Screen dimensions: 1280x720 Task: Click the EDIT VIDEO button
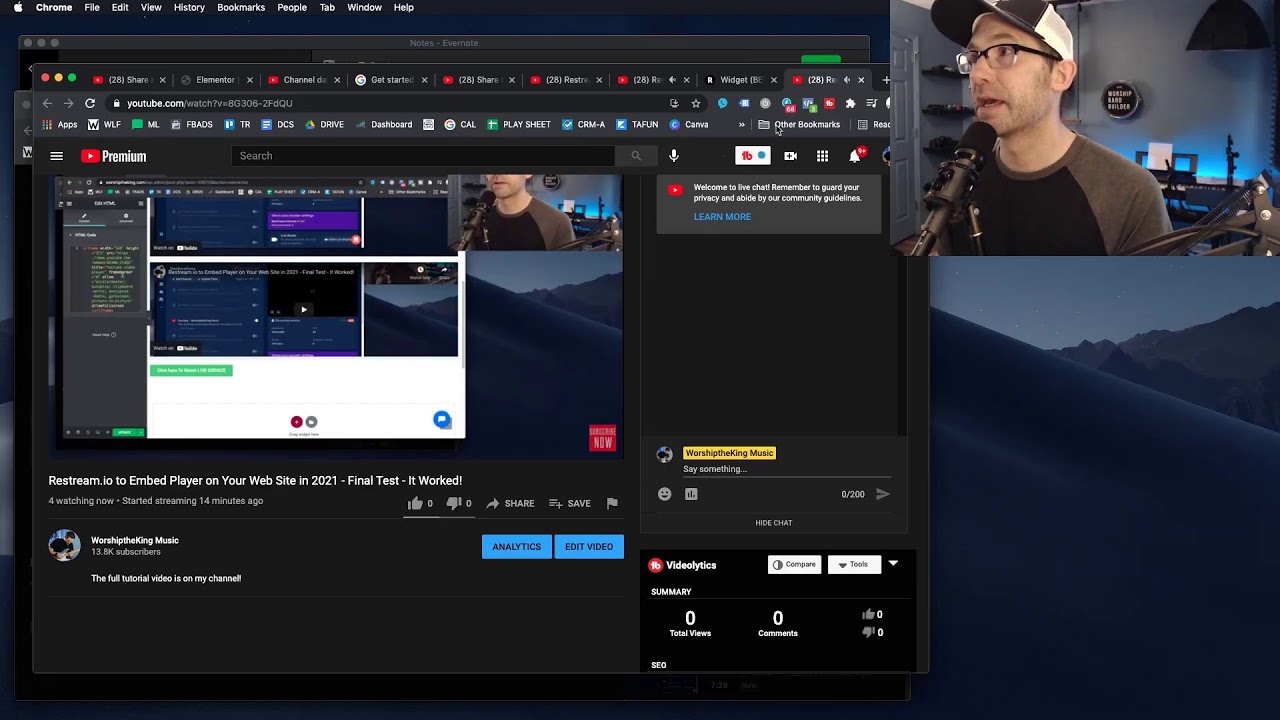[589, 547]
